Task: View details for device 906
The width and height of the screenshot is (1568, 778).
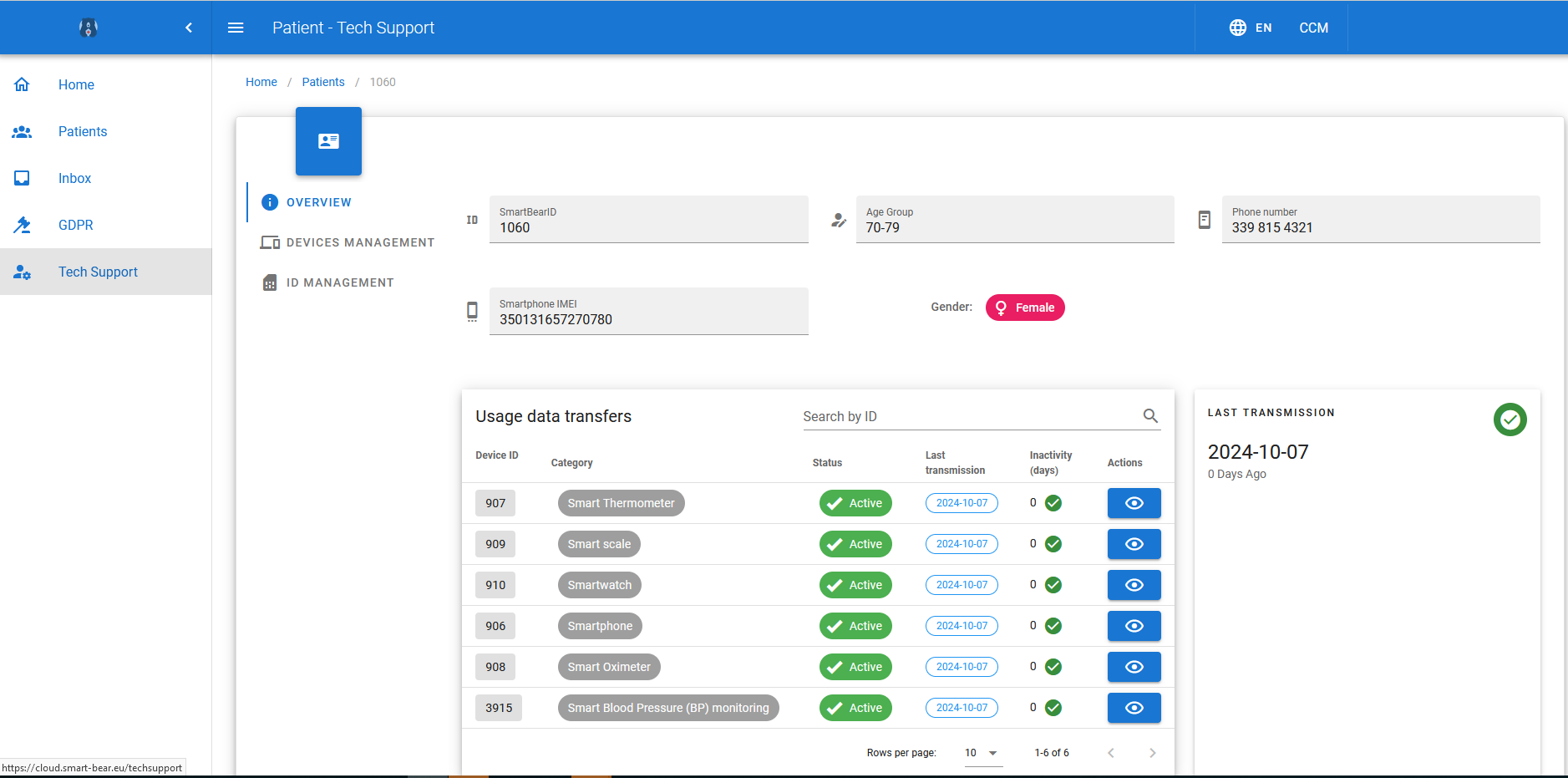Action: click(x=1134, y=626)
